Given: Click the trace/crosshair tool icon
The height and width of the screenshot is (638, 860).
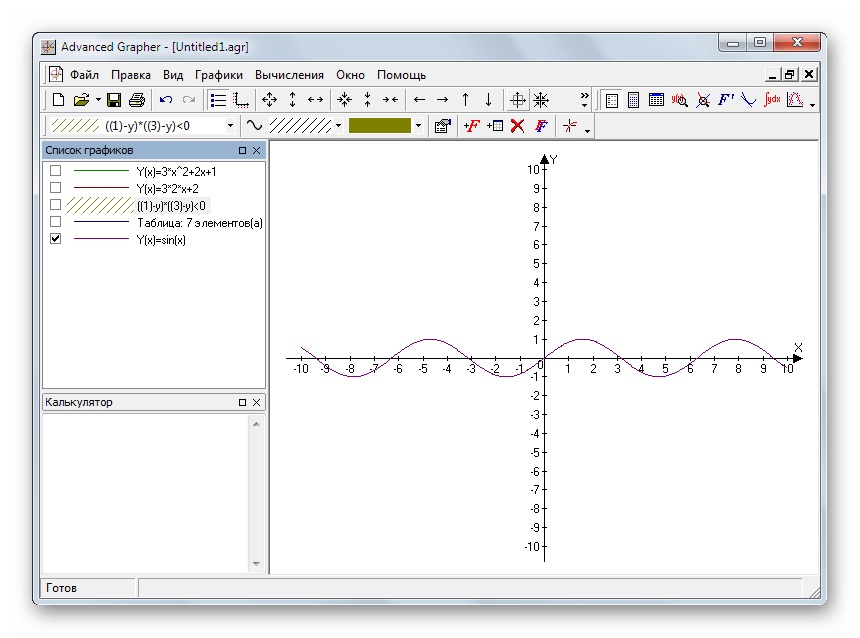Looking at the screenshot, I should point(570,126).
